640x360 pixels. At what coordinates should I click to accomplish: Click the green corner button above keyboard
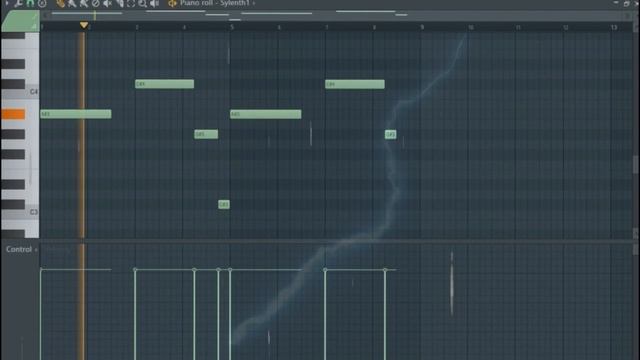click(x=20, y=21)
